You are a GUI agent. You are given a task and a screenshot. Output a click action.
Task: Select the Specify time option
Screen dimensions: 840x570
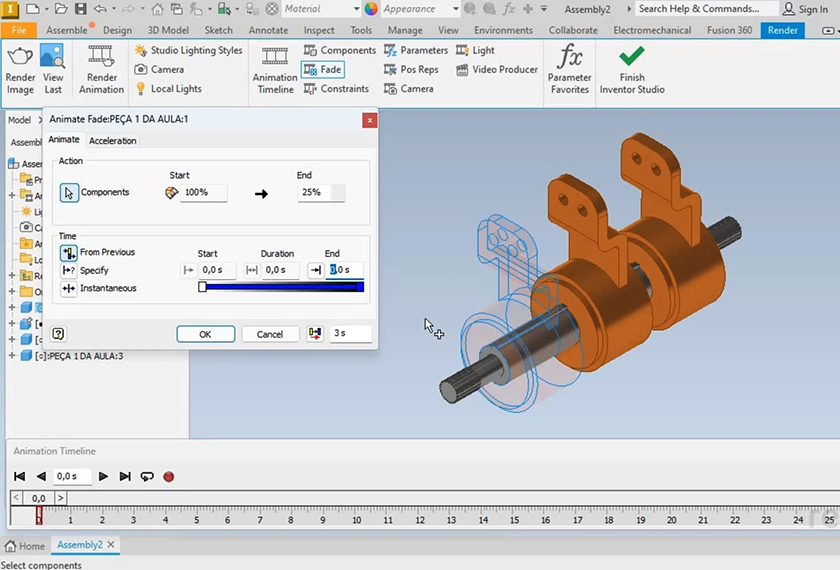pyautogui.click(x=69, y=271)
